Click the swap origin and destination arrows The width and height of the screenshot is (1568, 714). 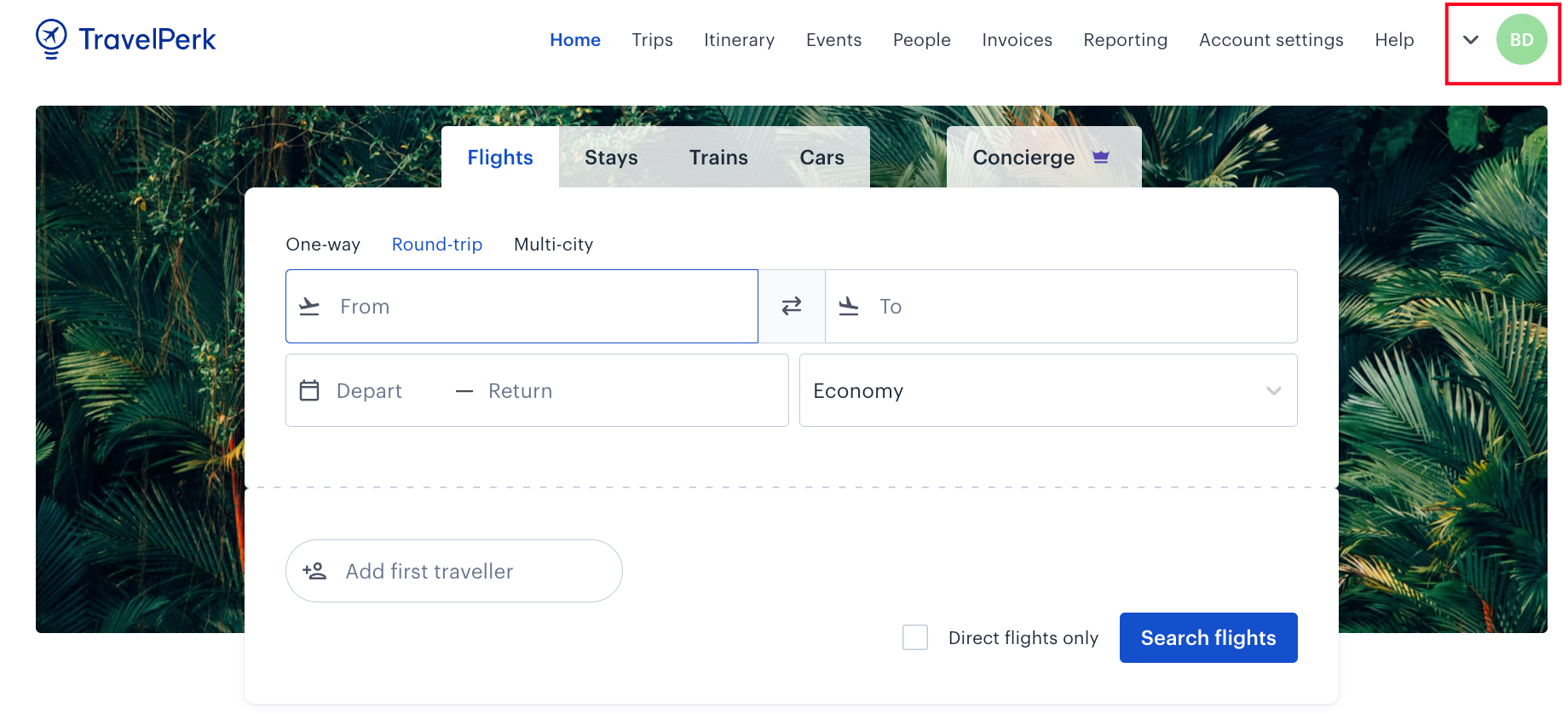[x=791, y=306]
